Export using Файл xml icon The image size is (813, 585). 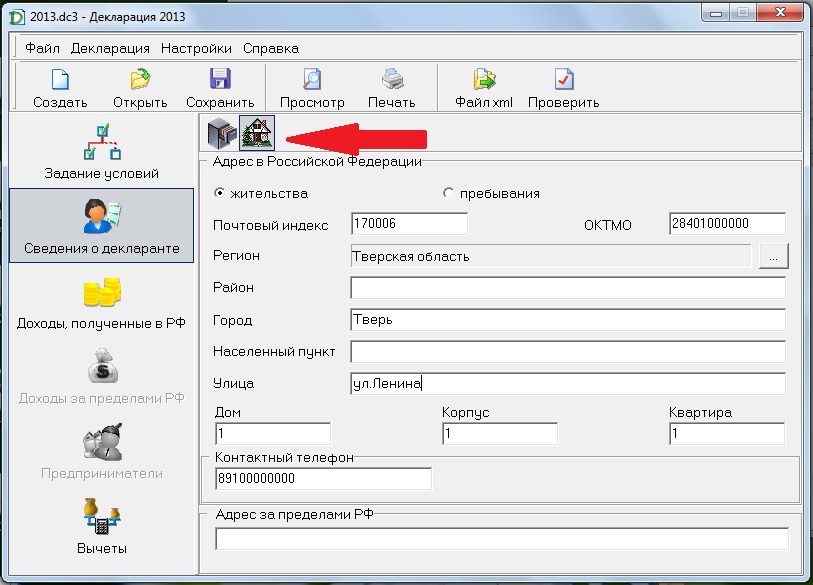click(x=484, y=79)
